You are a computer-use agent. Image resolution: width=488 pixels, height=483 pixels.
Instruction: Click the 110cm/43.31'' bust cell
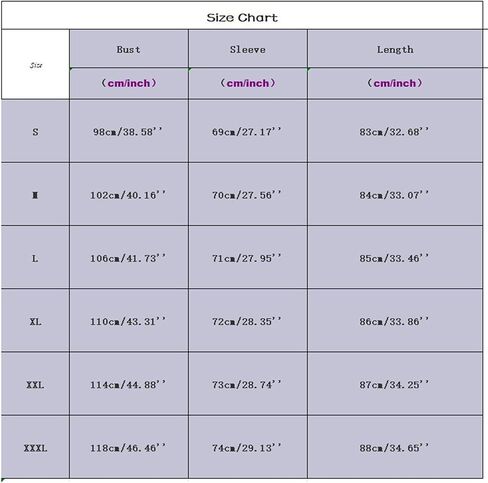(x=129, y=321)
